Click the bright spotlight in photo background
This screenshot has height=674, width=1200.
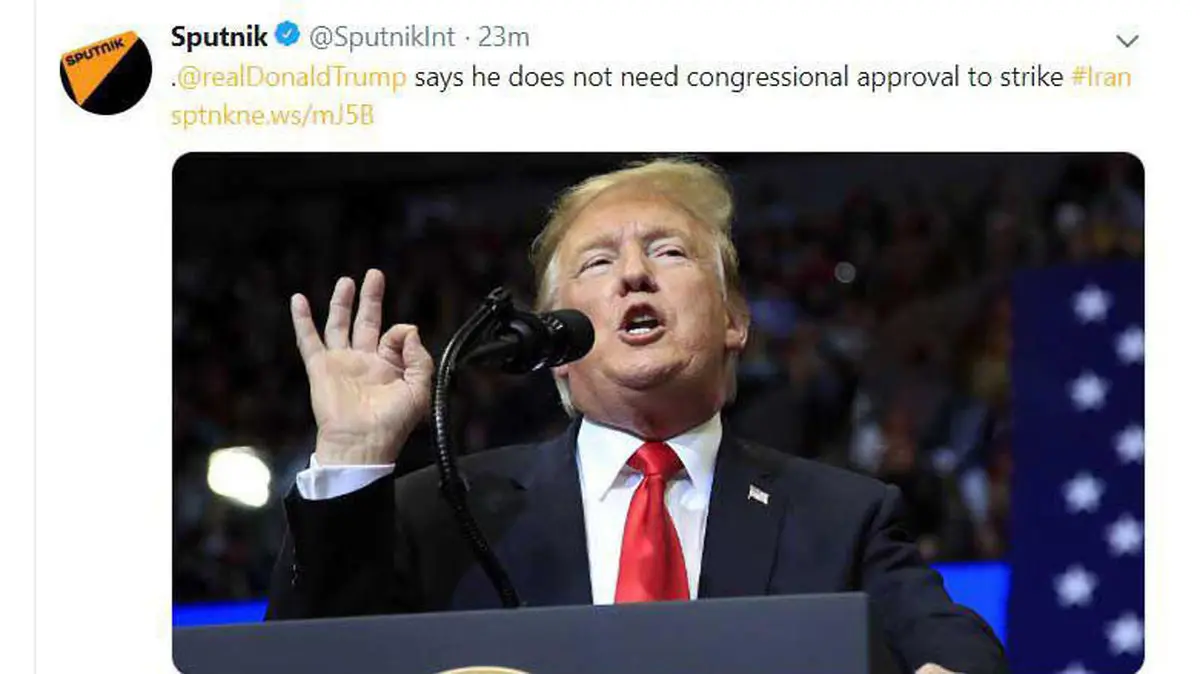pos(239,476)
